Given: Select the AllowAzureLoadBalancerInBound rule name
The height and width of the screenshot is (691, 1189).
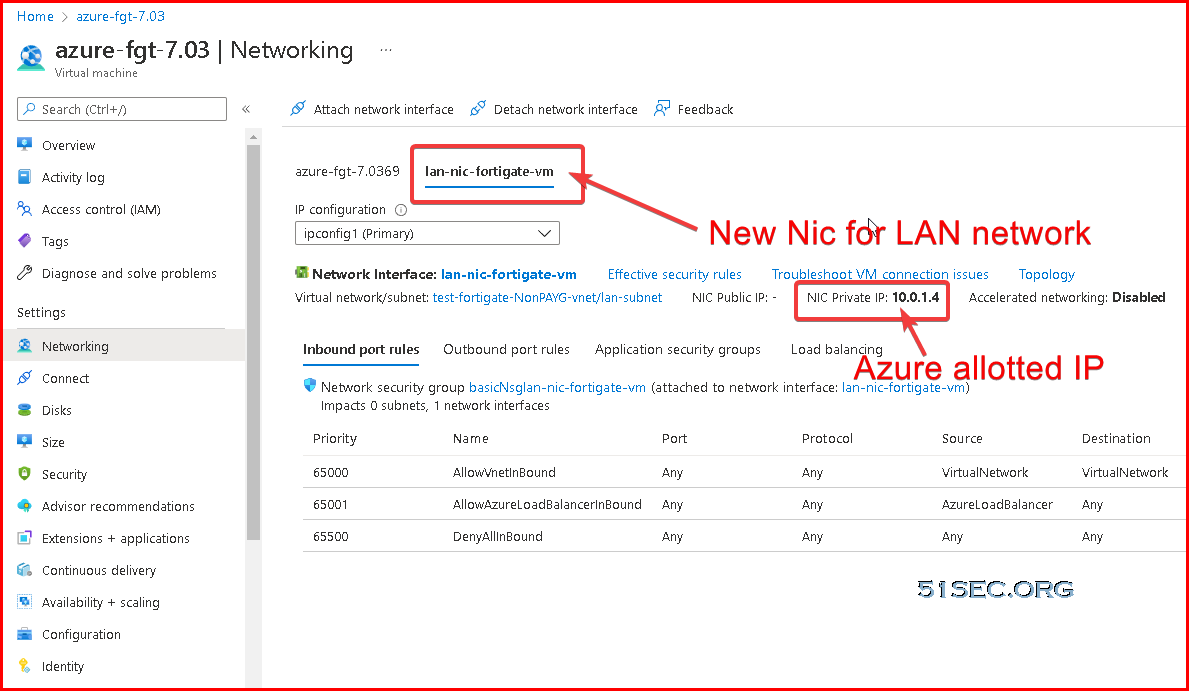Looking at the screenshot, I should (x=547, y=504).
